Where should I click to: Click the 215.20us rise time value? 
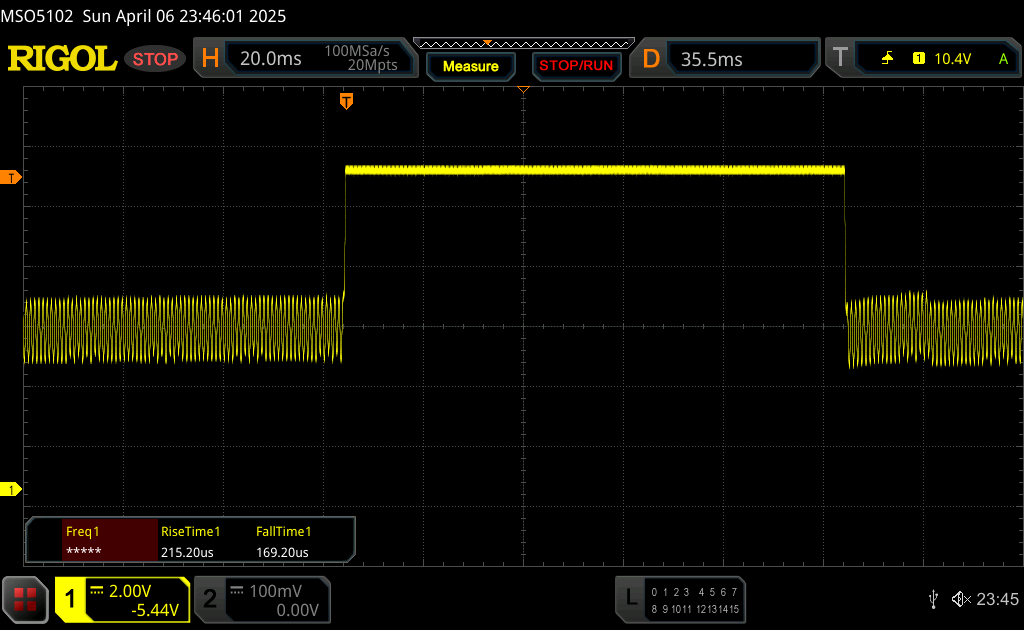pyautogui.click(x=187, y=552)
